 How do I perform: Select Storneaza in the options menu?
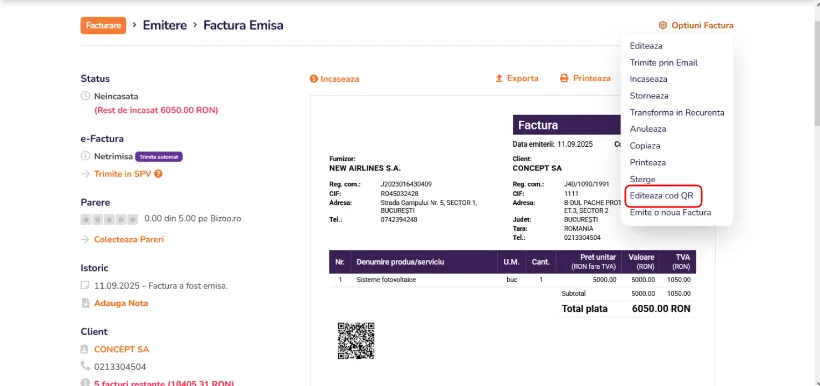pos(649,96)
